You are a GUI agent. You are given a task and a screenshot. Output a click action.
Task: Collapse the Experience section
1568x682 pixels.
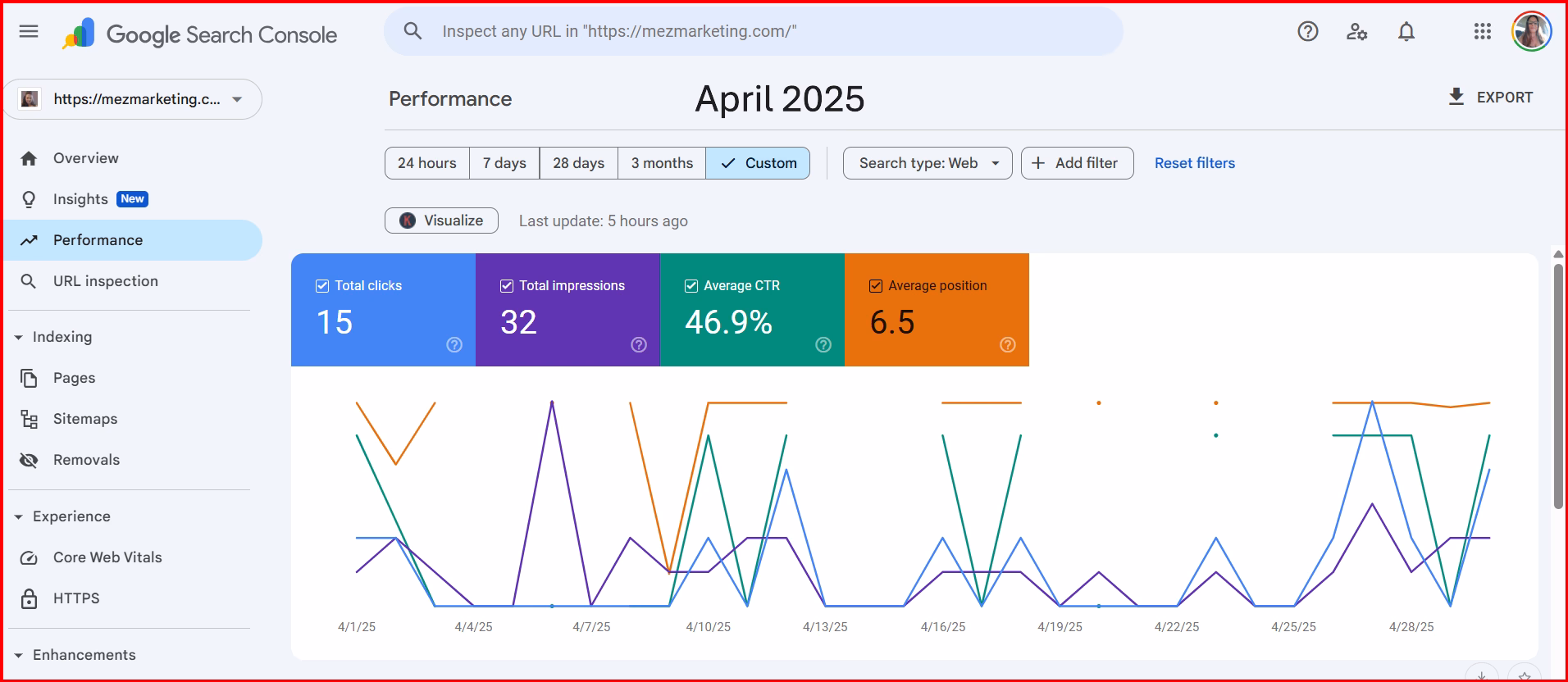[x=19, y=517]
